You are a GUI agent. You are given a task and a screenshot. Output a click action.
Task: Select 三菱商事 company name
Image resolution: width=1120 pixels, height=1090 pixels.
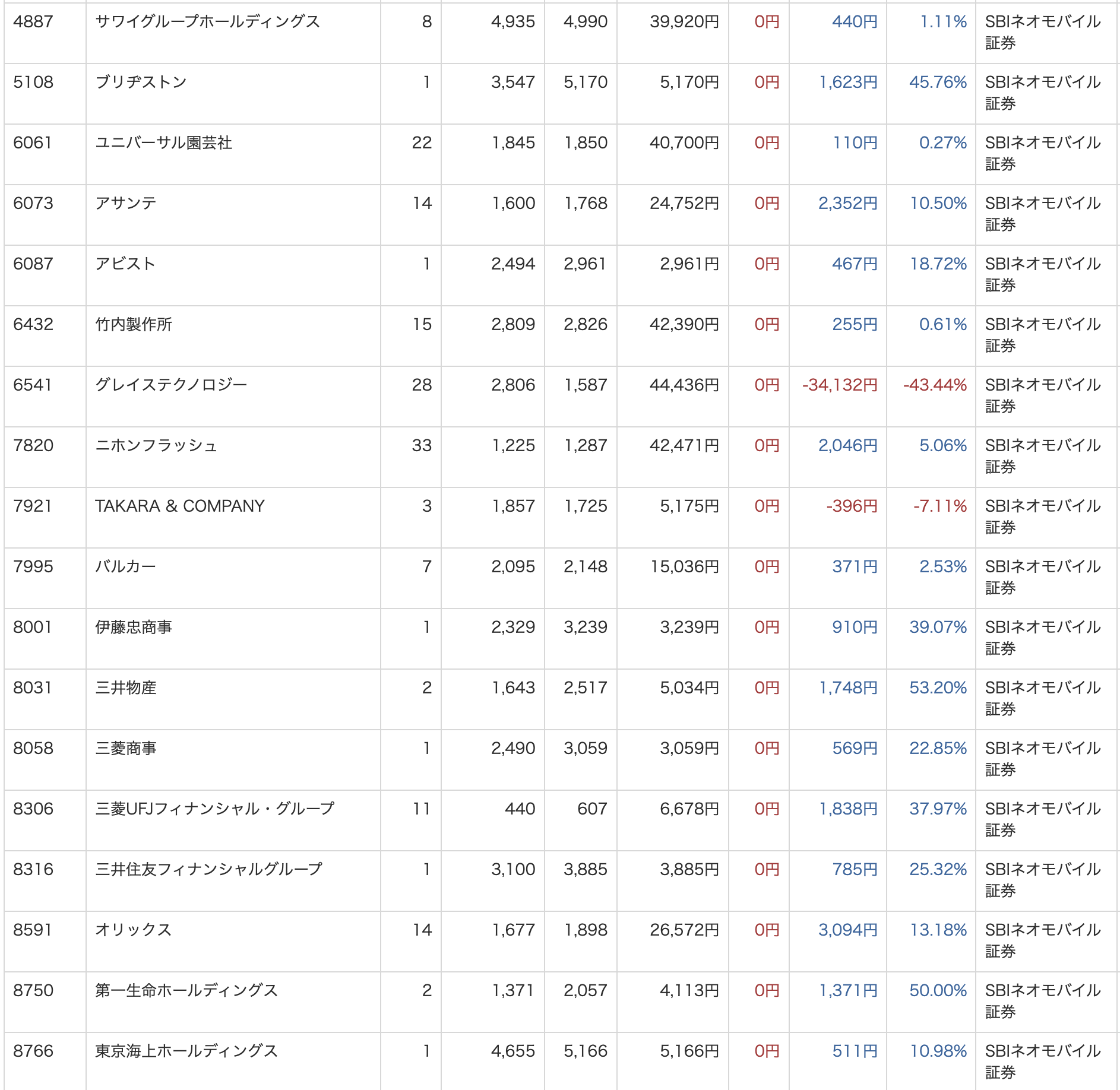pyautogui.click(x=126, y=749)
